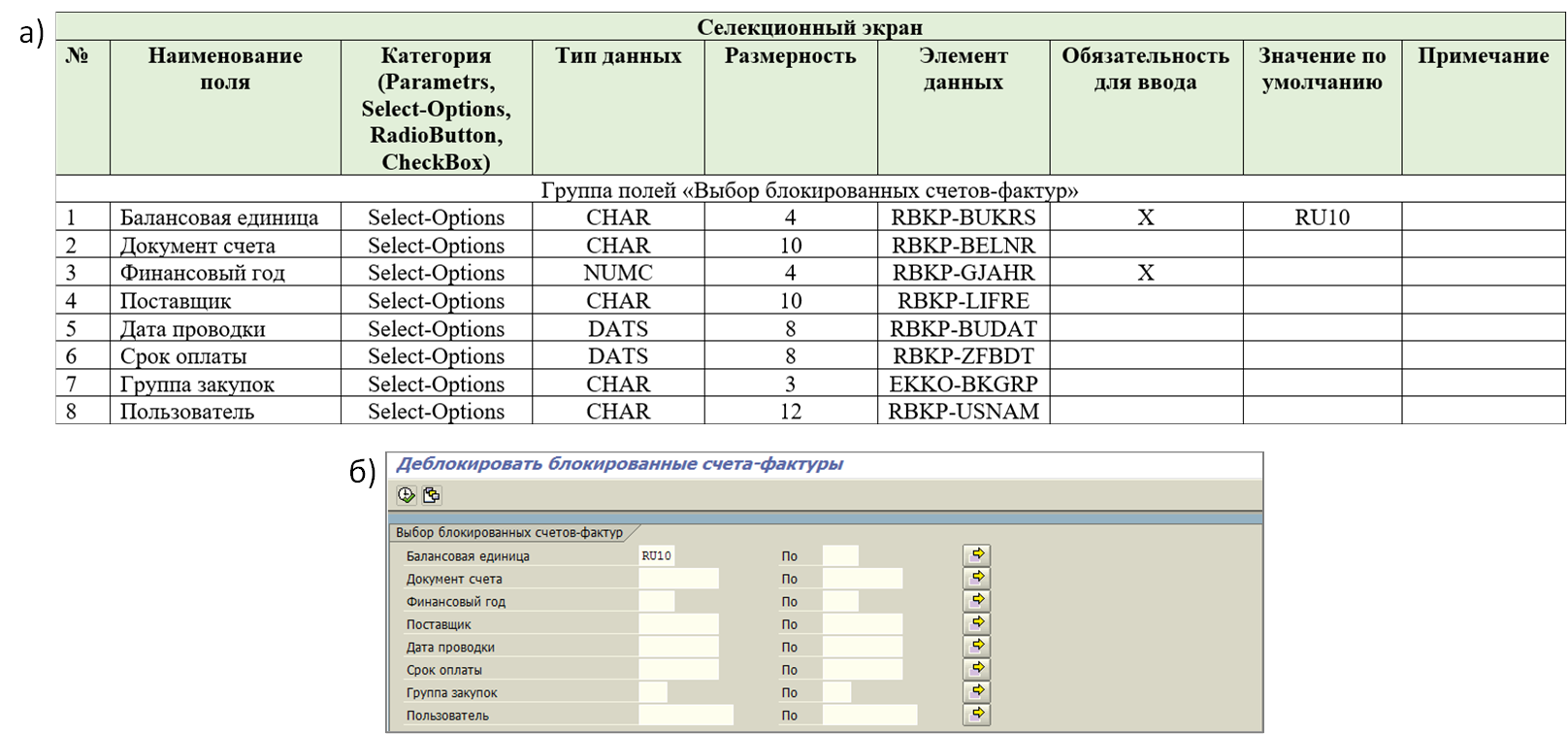
Task: Click the Документ счета from-value field
Action: click(678, 579)
